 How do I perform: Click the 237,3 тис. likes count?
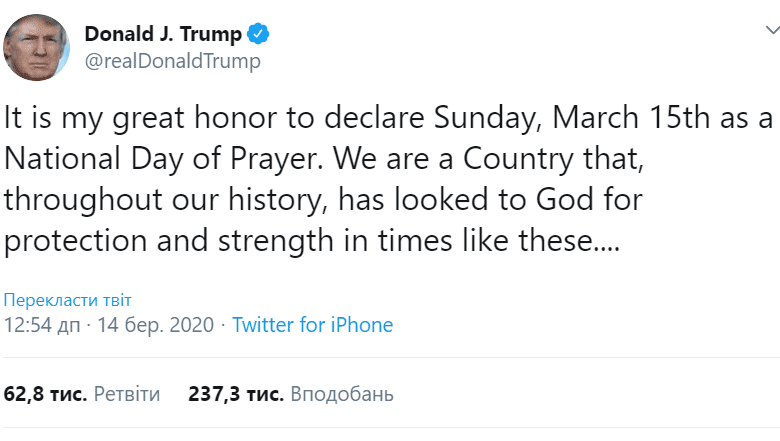pos(234,394)
